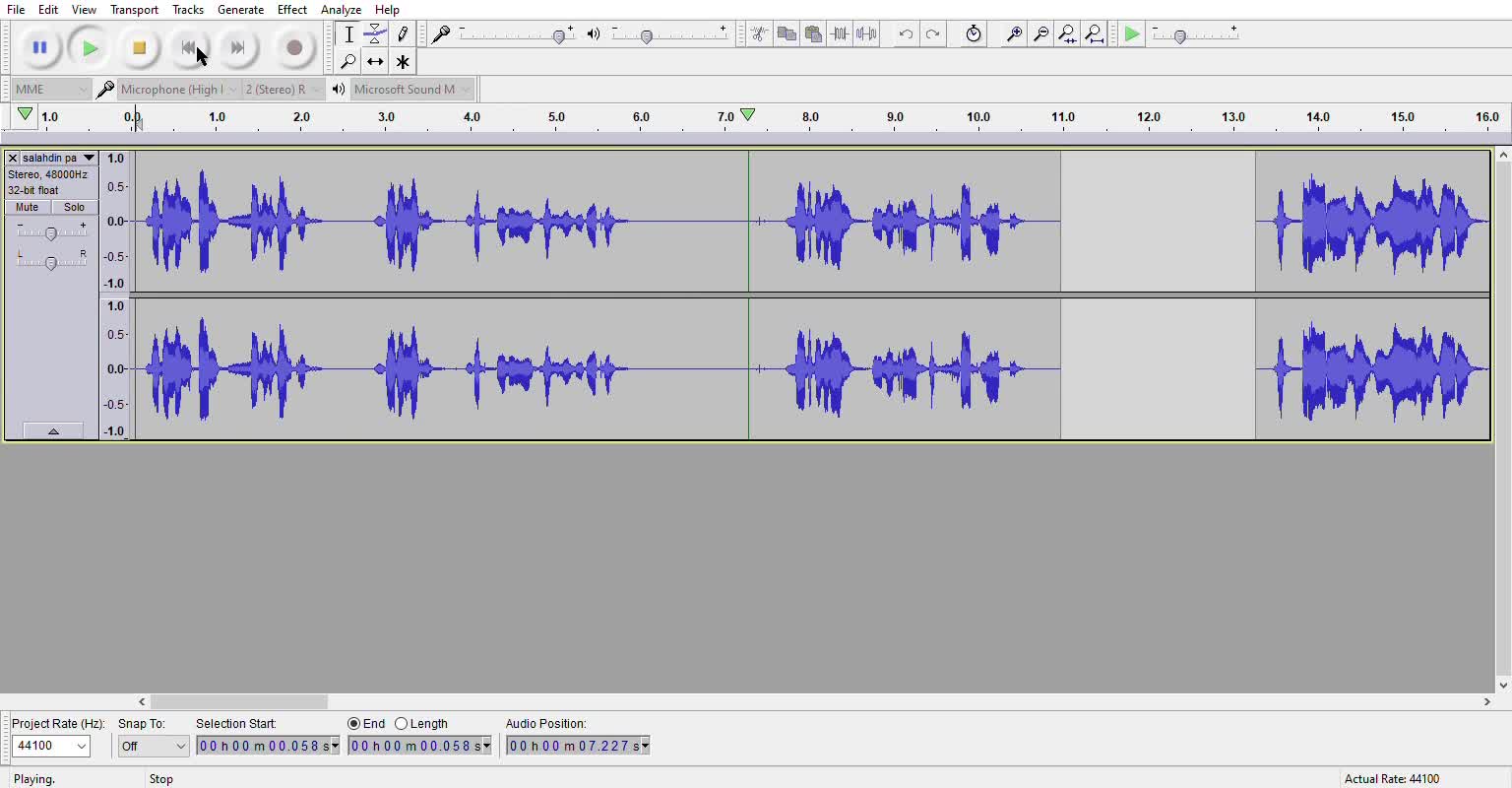Start recording with the Record button
This screenshot has width=1512, height=788.
pyautogui.click(x=293, y=47)
